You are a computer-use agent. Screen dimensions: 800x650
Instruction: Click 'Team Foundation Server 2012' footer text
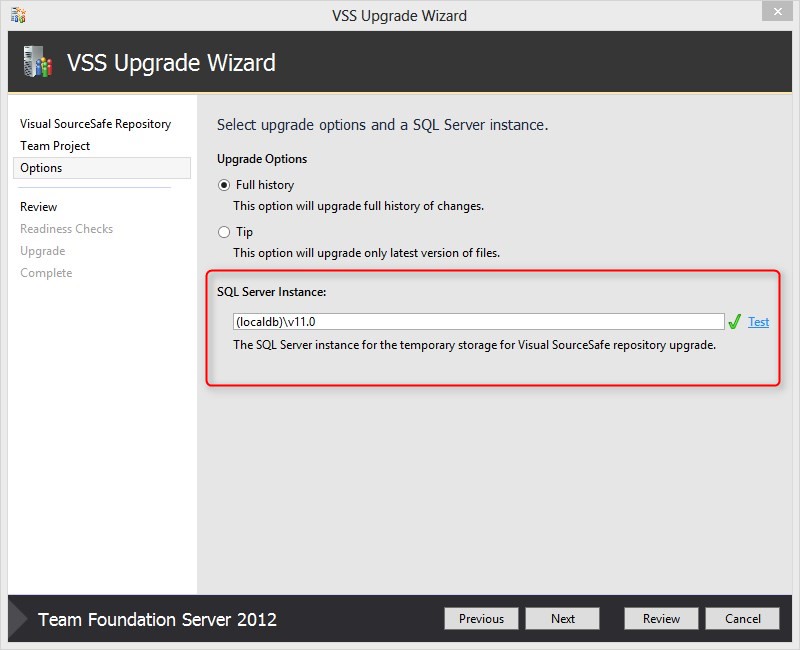157,619
